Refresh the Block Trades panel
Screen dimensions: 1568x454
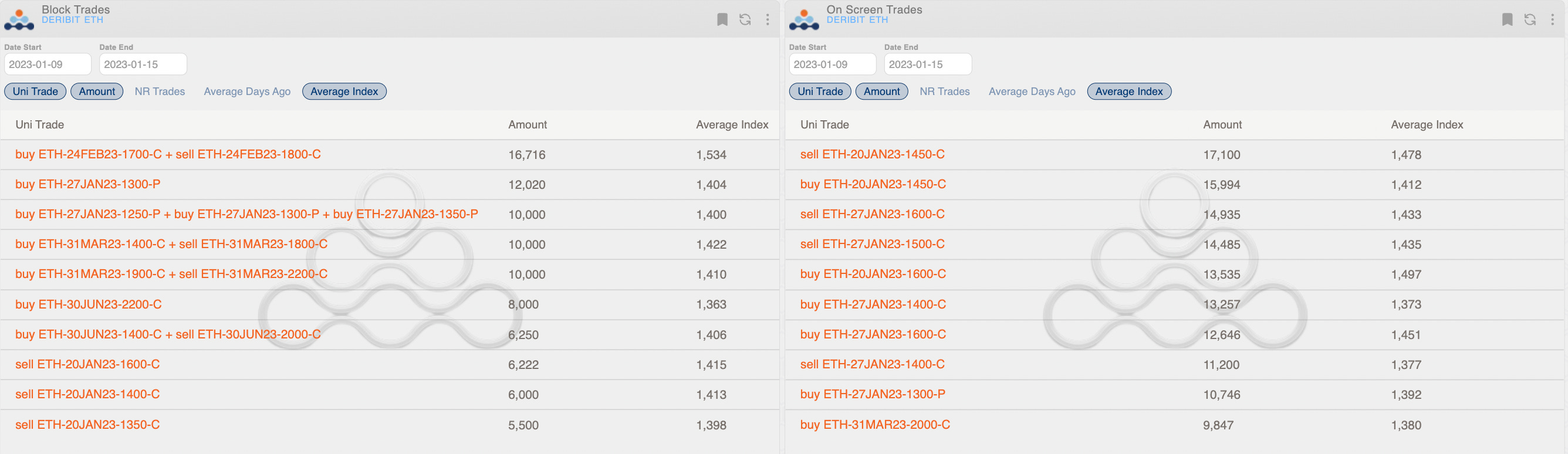pos(745,19)
